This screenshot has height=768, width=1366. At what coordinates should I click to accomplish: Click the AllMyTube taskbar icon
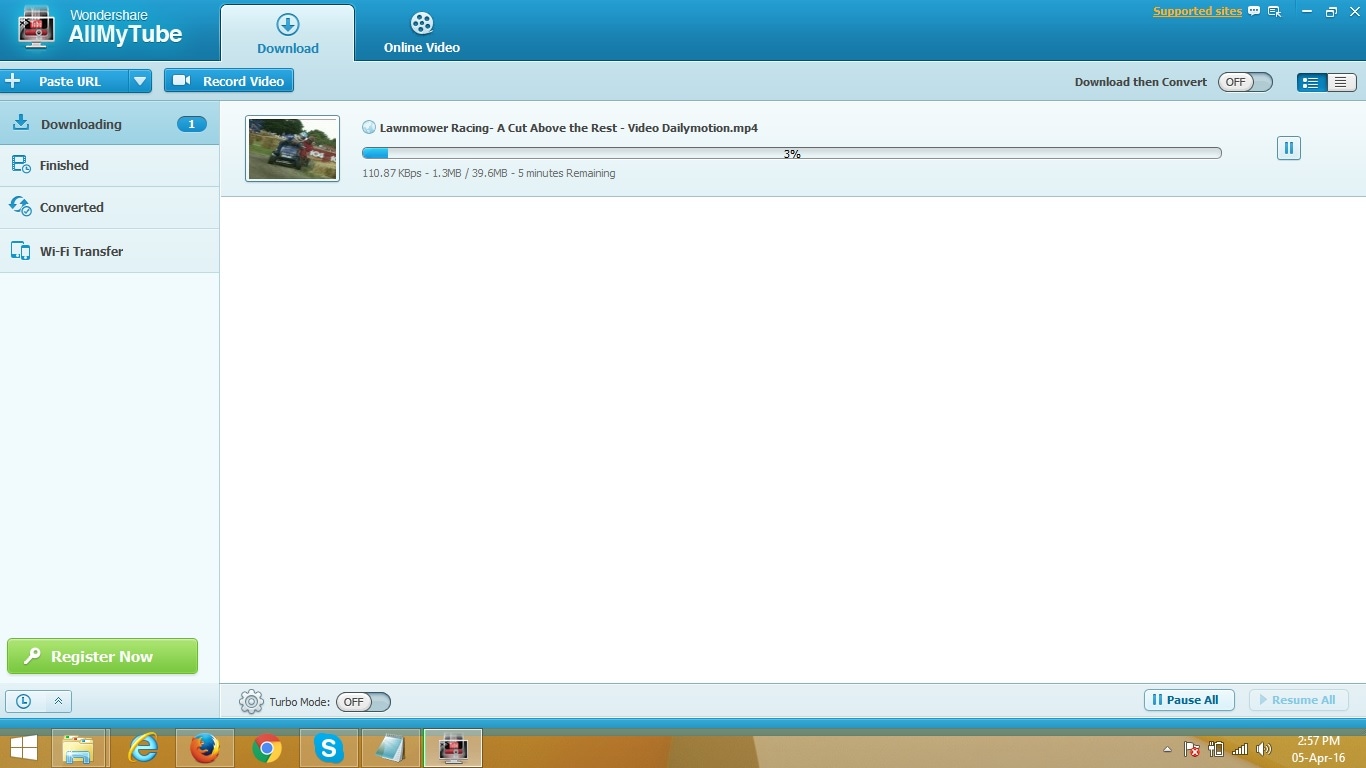point(453,748)
